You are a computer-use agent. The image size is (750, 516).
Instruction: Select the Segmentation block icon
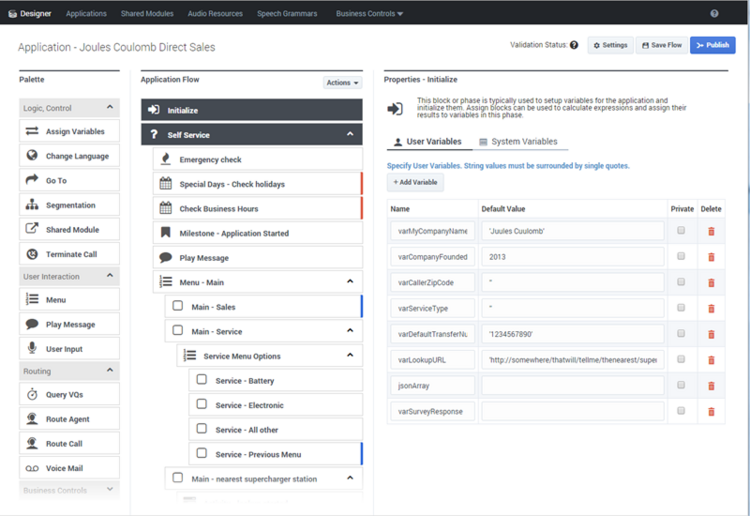(x=32, y=205)
